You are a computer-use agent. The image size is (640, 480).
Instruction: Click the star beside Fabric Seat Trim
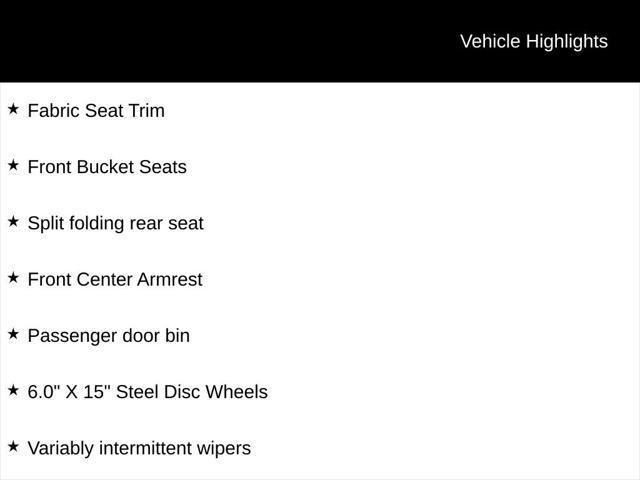[x=13, y=109]
